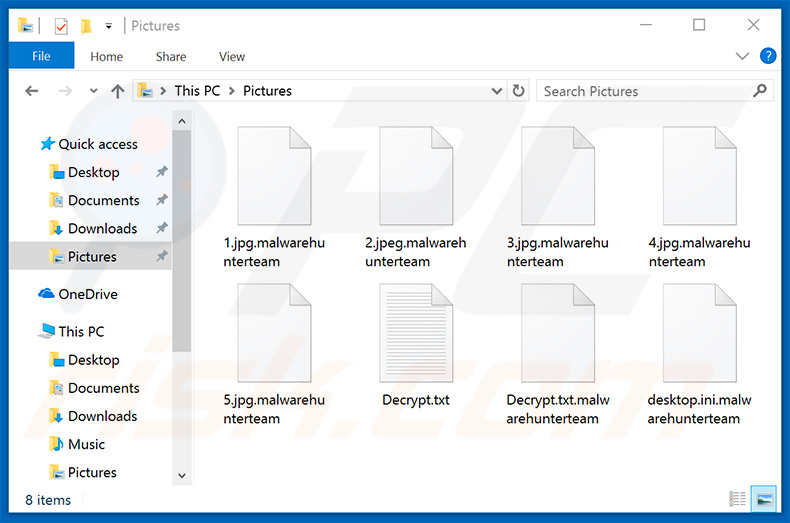Screen dimensions: 790x523
Task: Open Pictures under This PC
Action: pyautogui.click(x=83, y=473)
